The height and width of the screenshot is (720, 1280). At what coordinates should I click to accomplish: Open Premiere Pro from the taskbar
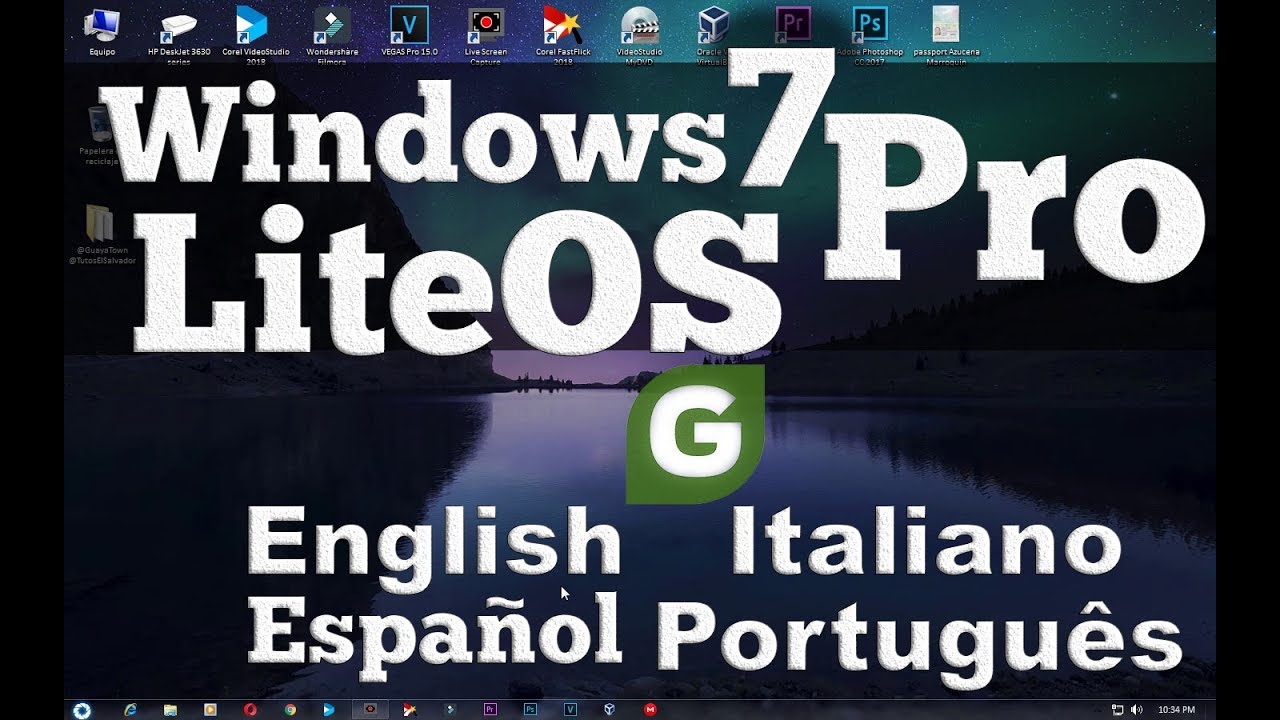[x=490, y=710]
